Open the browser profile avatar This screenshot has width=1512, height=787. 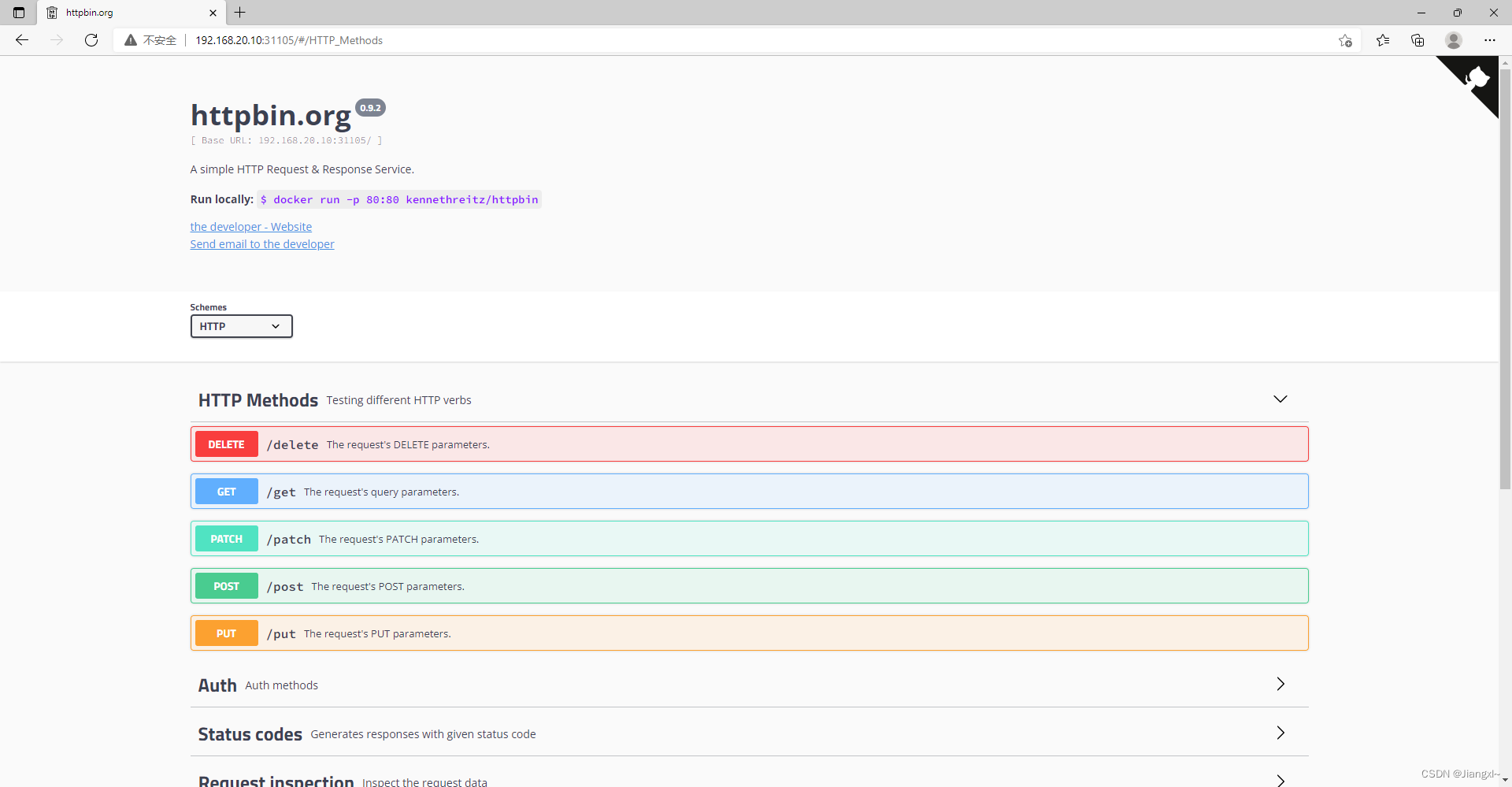(1454, 40)
